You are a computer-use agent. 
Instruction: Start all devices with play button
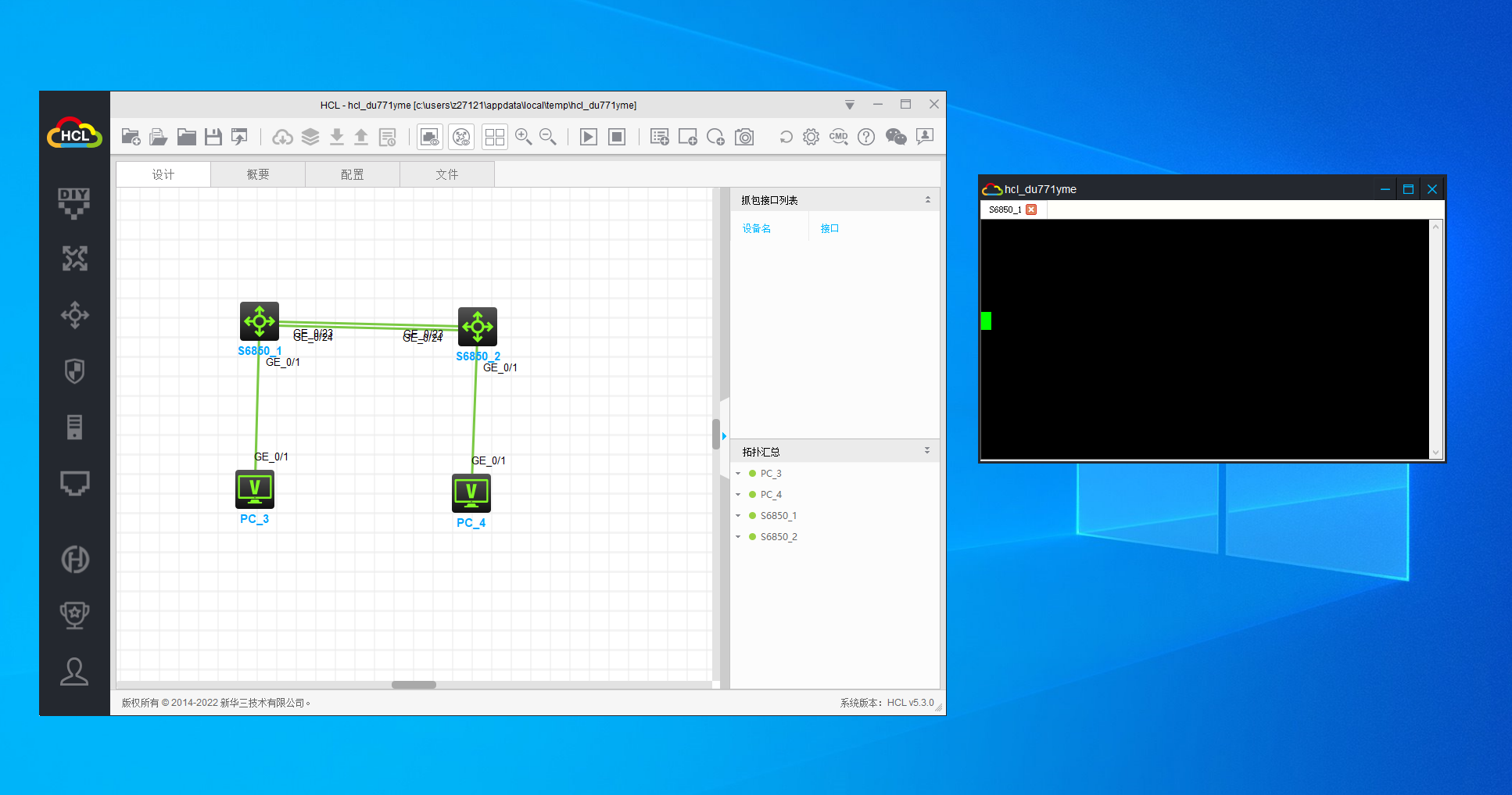point(588,137)
